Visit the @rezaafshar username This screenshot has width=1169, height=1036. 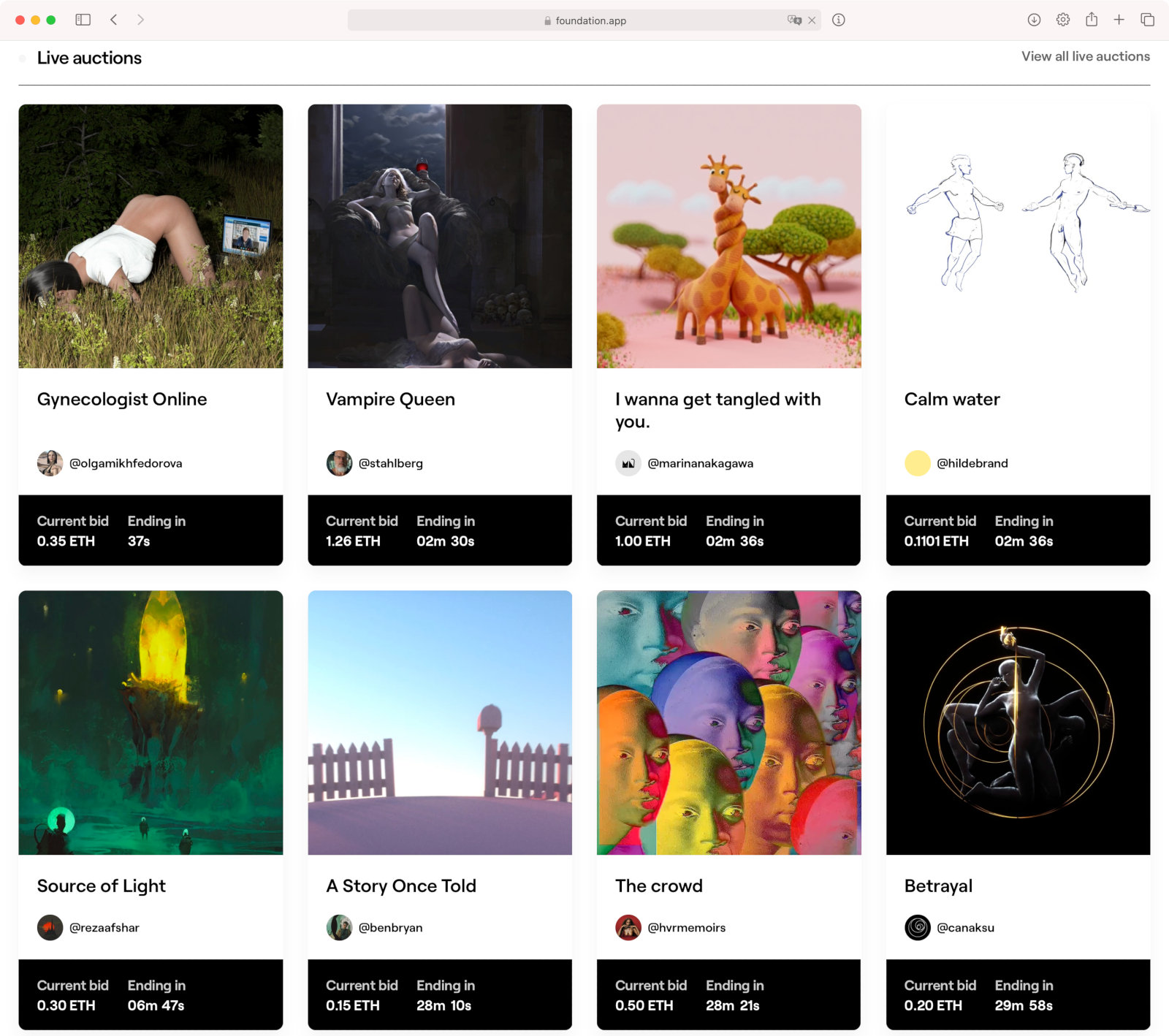point(104,928)
